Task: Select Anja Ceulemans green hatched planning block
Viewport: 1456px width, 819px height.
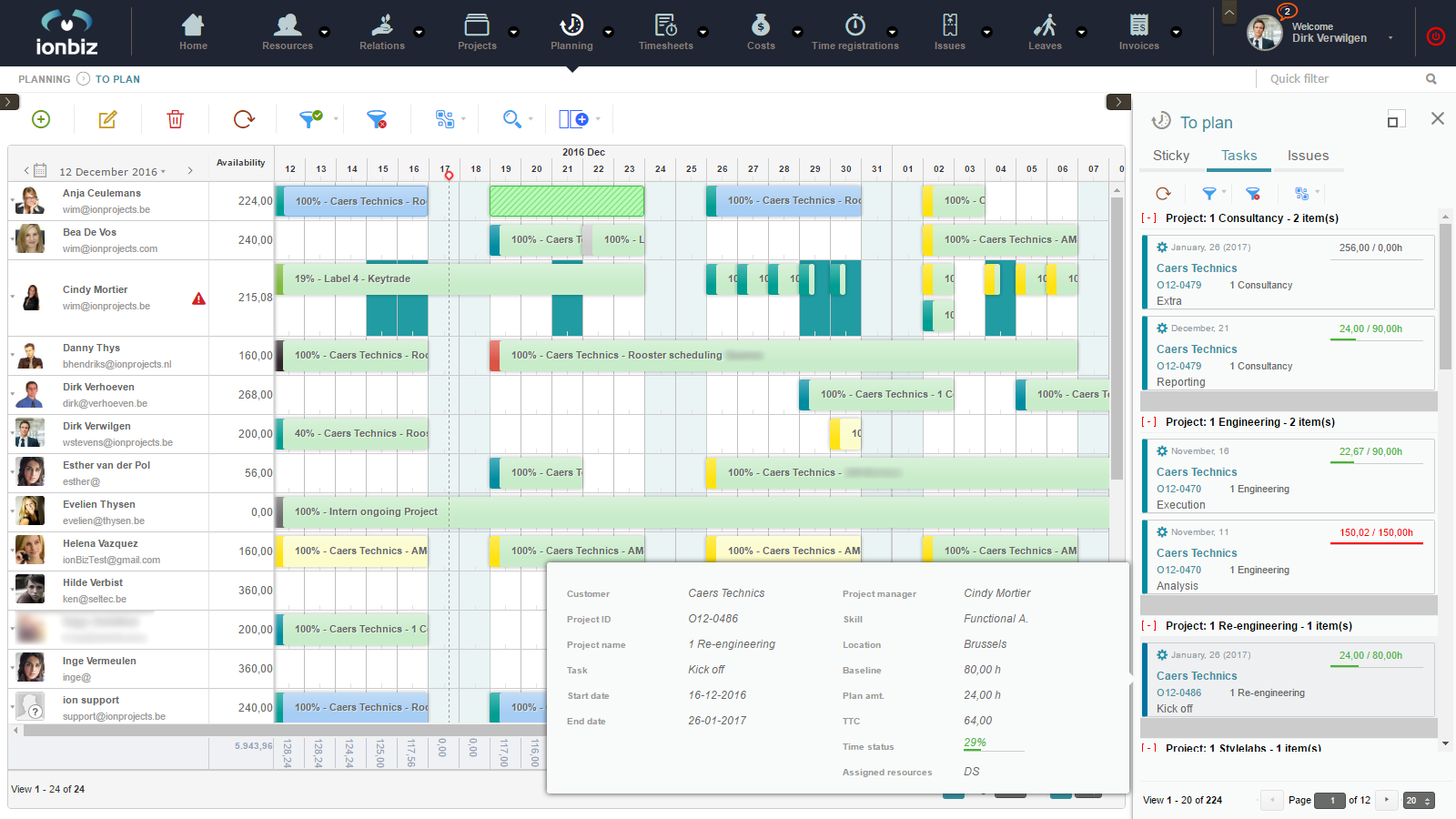Action: (566, 201)
